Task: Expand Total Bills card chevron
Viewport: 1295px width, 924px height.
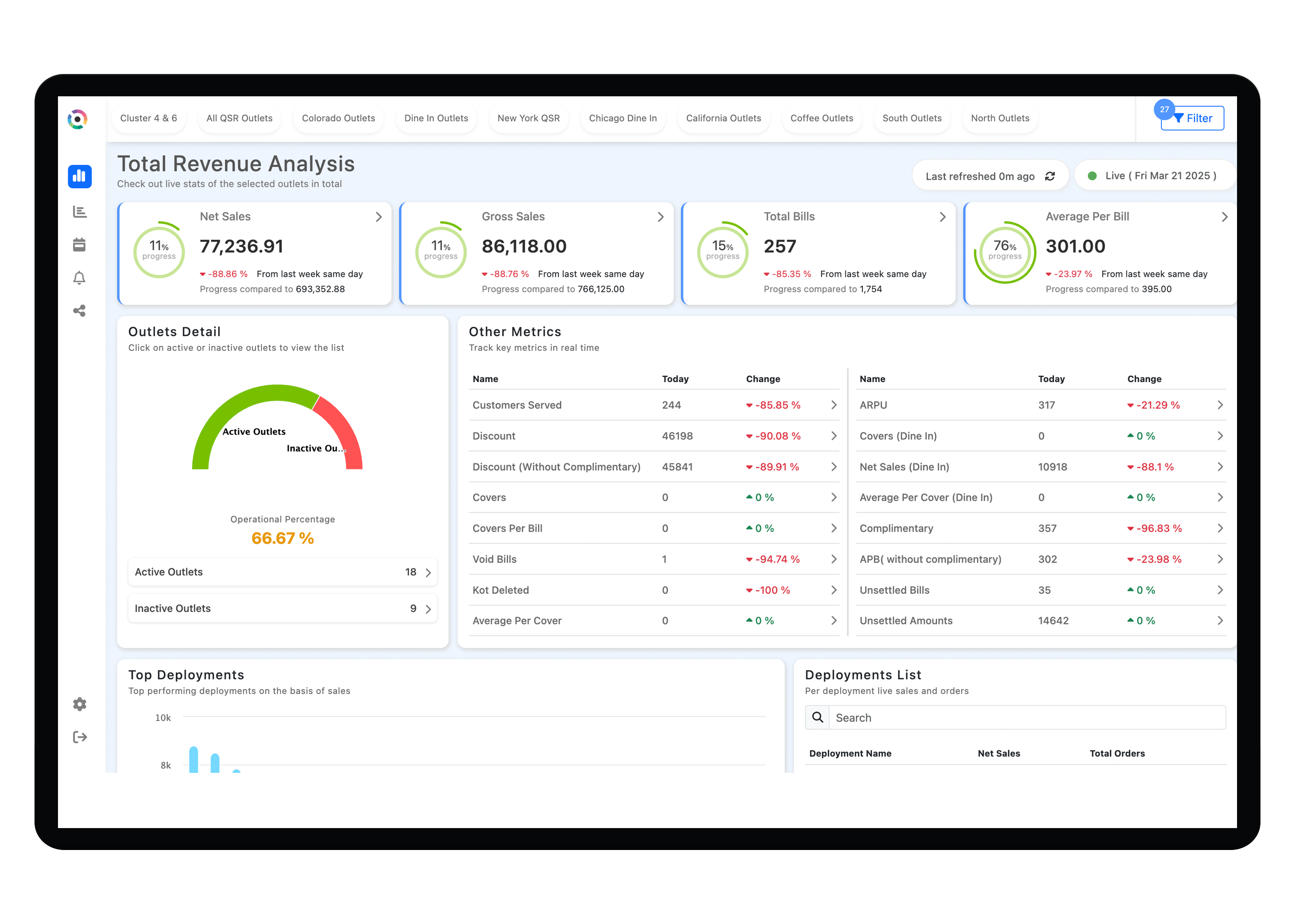Action: click(x=942, y=217)
